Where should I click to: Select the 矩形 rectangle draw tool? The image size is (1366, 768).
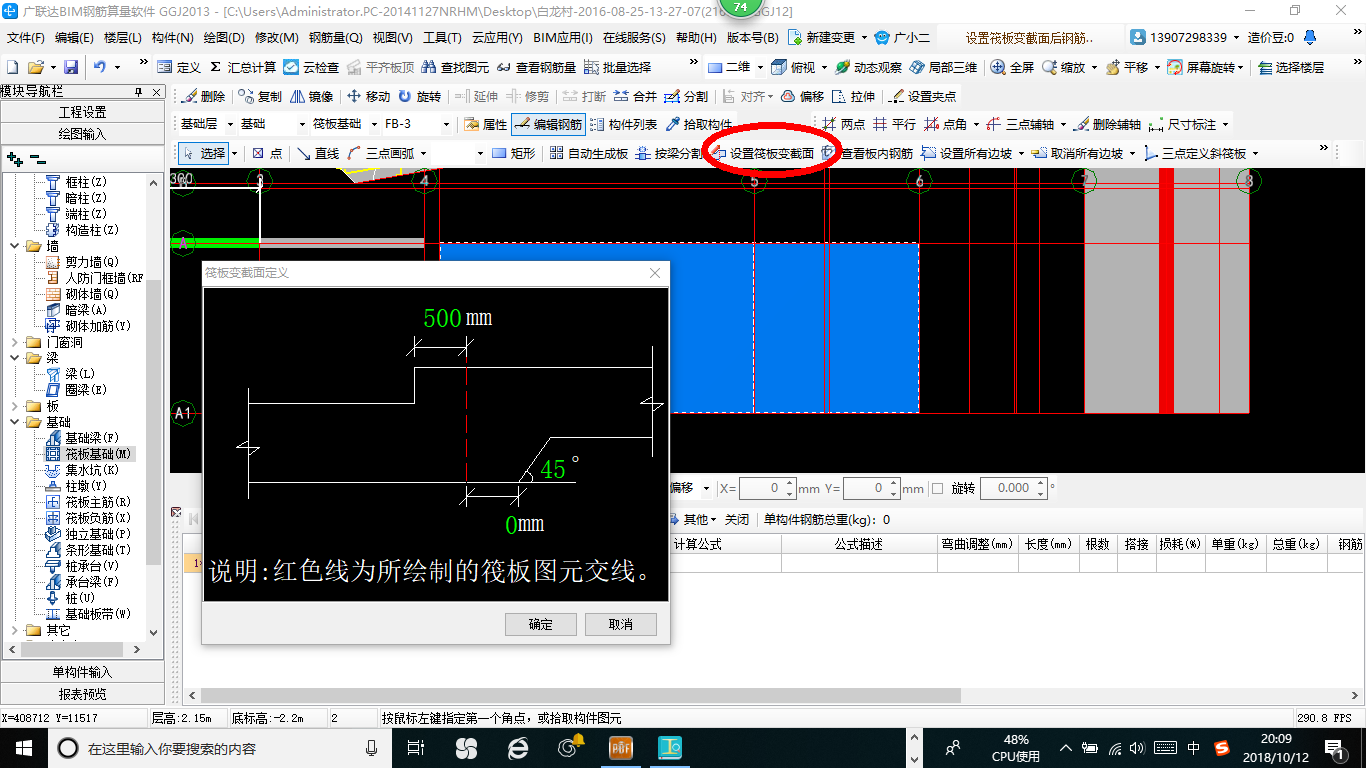[514, 153]
